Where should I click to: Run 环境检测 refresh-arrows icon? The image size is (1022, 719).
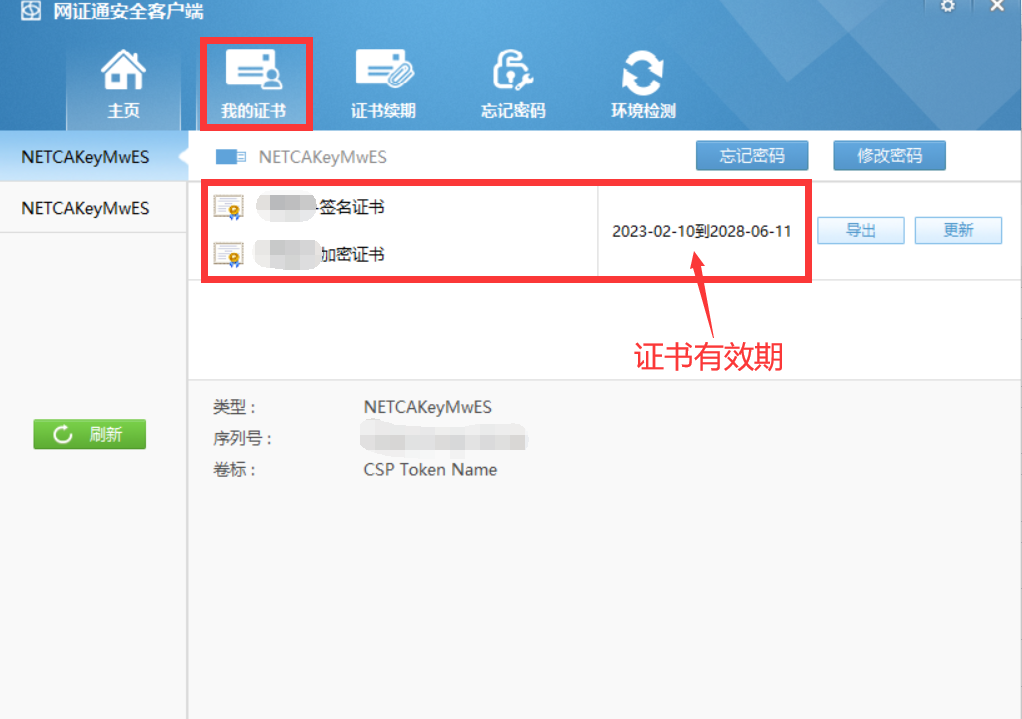coord(643,72)
